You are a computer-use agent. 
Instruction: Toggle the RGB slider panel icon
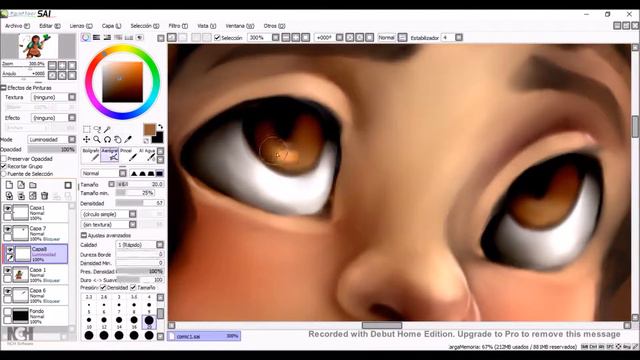tap(97, 38)
